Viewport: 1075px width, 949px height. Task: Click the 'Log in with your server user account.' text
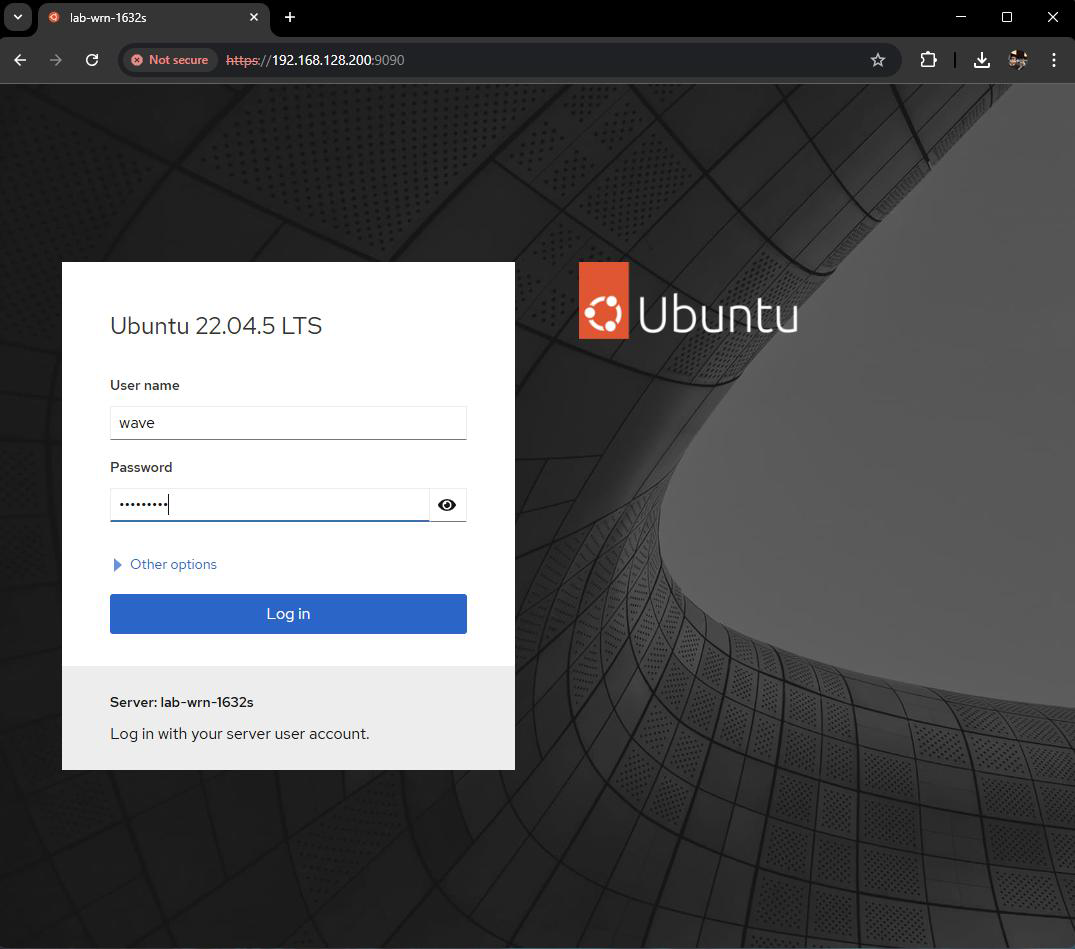(240, 734)
